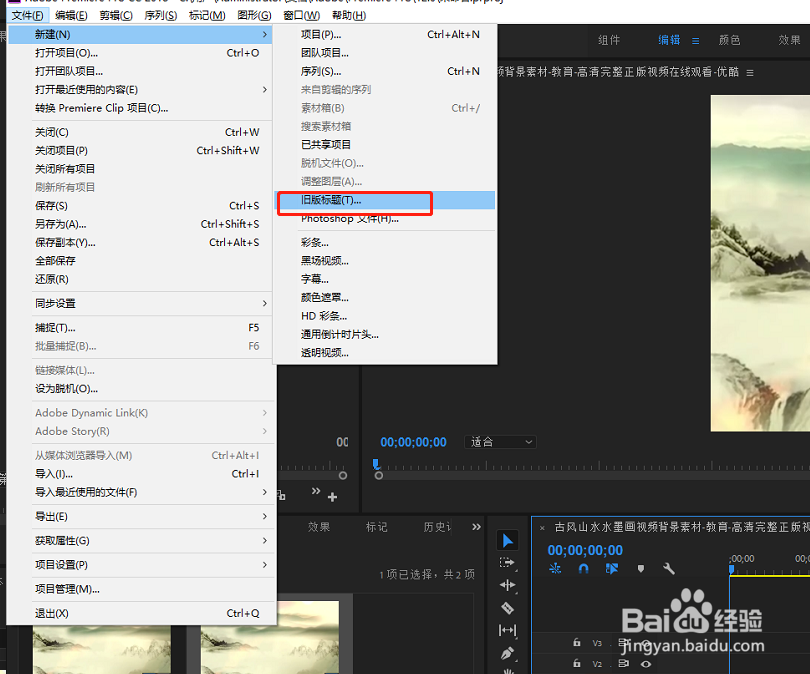
Task: Open the 编辑 workspace menu icon
Action: (x=695, y=41)
